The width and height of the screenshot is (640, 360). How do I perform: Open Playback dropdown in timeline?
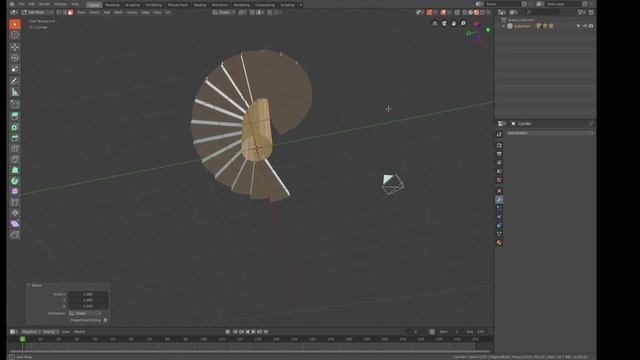30,332
